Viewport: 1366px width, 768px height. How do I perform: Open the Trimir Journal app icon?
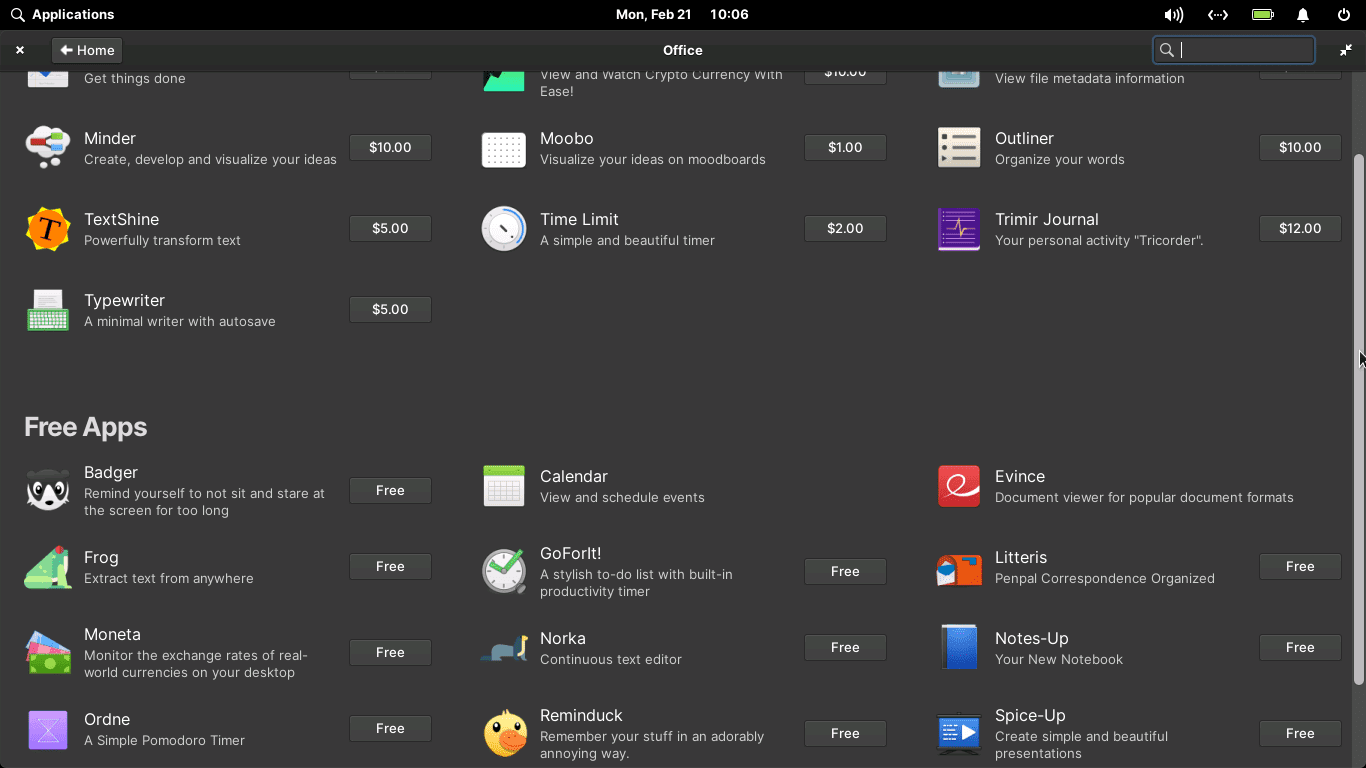[x=959, y=229]
